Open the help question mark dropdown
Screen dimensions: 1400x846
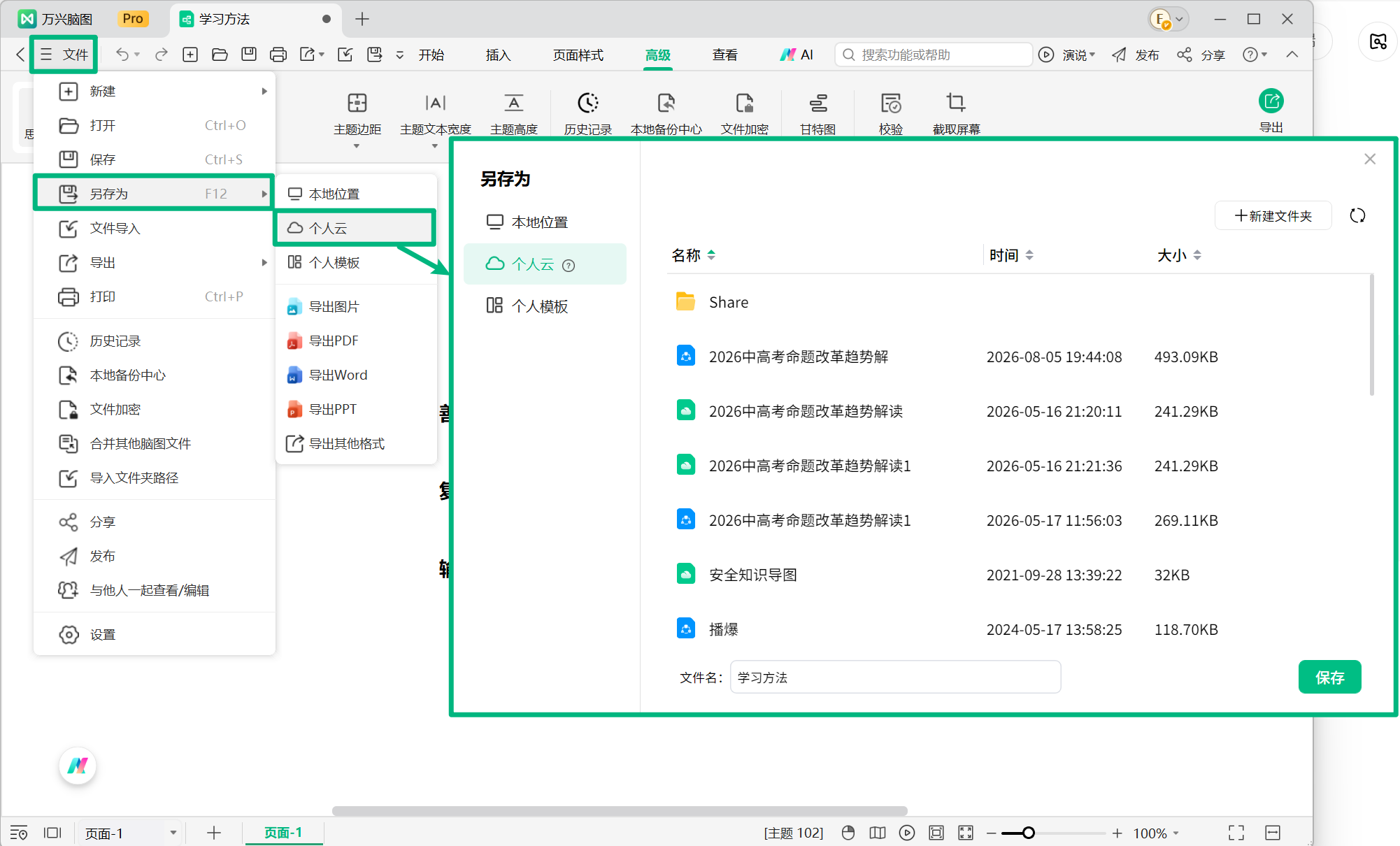point(1255,55)
